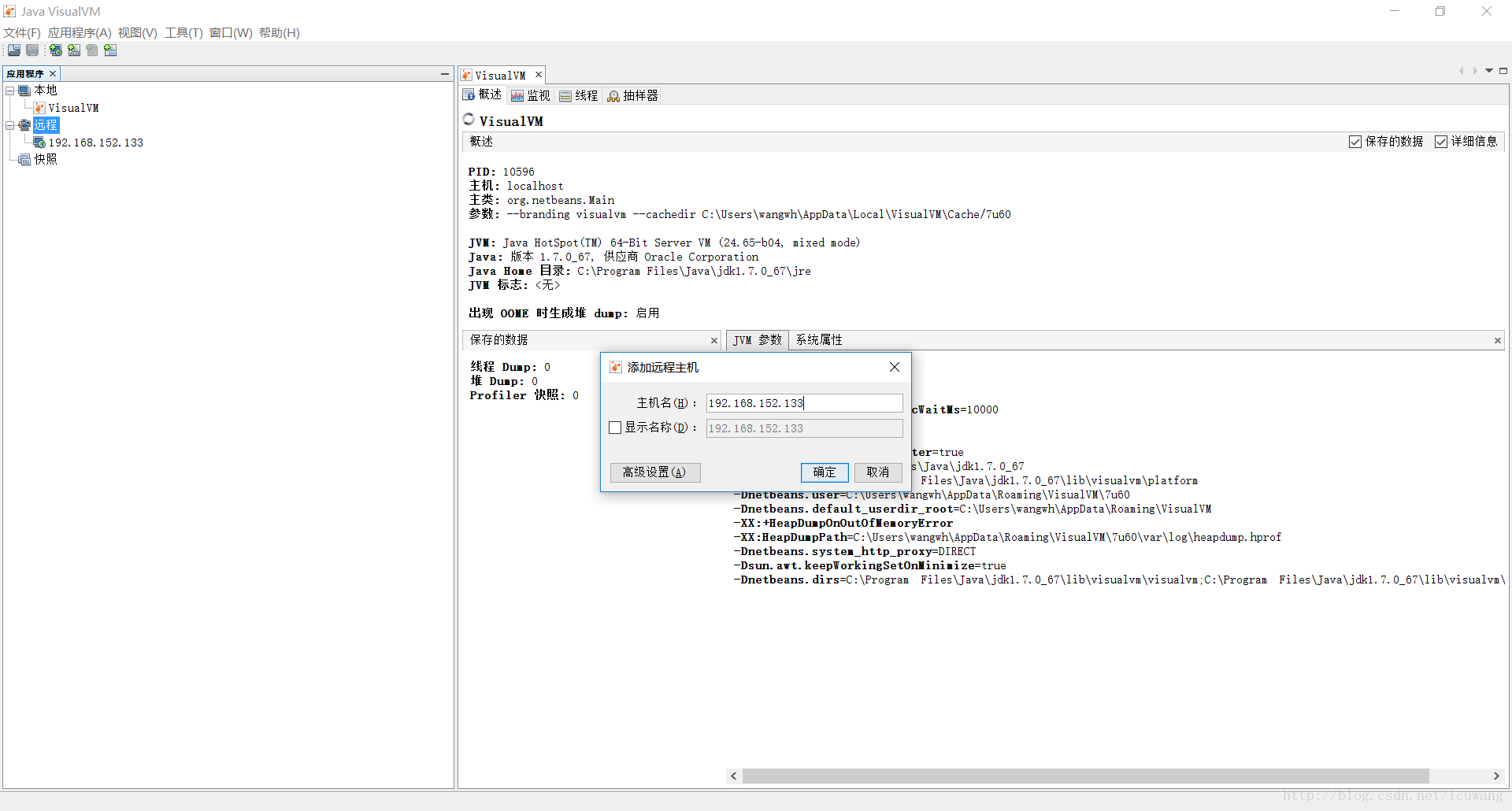1512x811 pixels.
Task: Open the document list dropdown arrow
Action: click(1489, 71)
